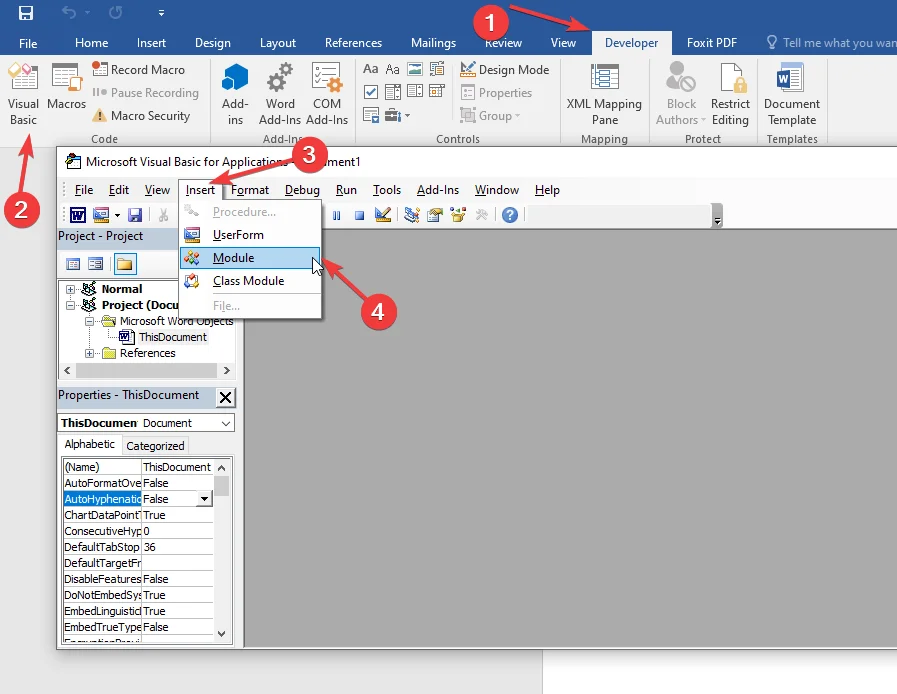This screenshot has width=897, height=694.
Task: Insert Picture content control
Action: click(x=415, y=69)
